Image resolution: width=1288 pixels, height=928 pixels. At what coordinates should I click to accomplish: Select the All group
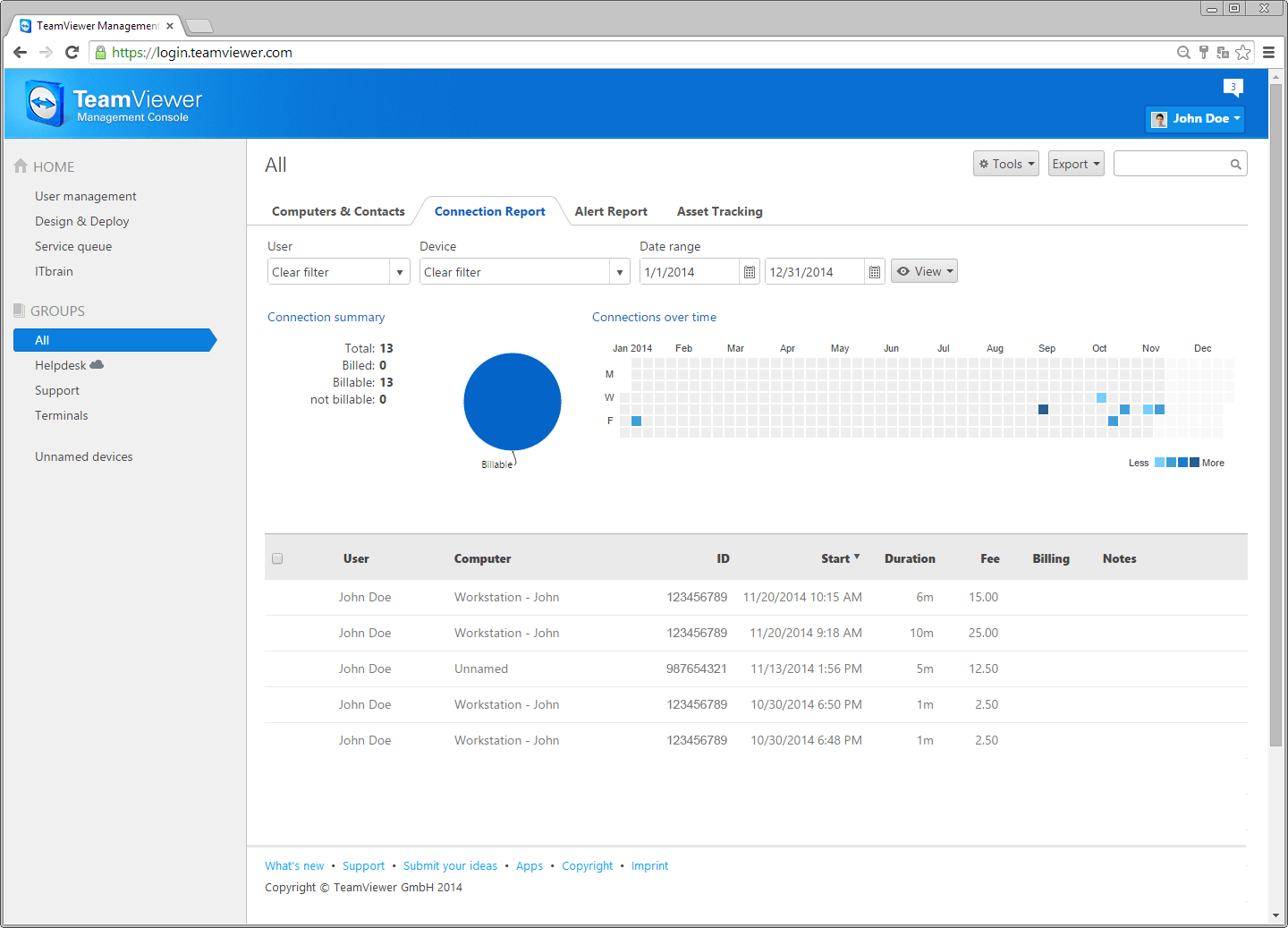pos(114,340)
